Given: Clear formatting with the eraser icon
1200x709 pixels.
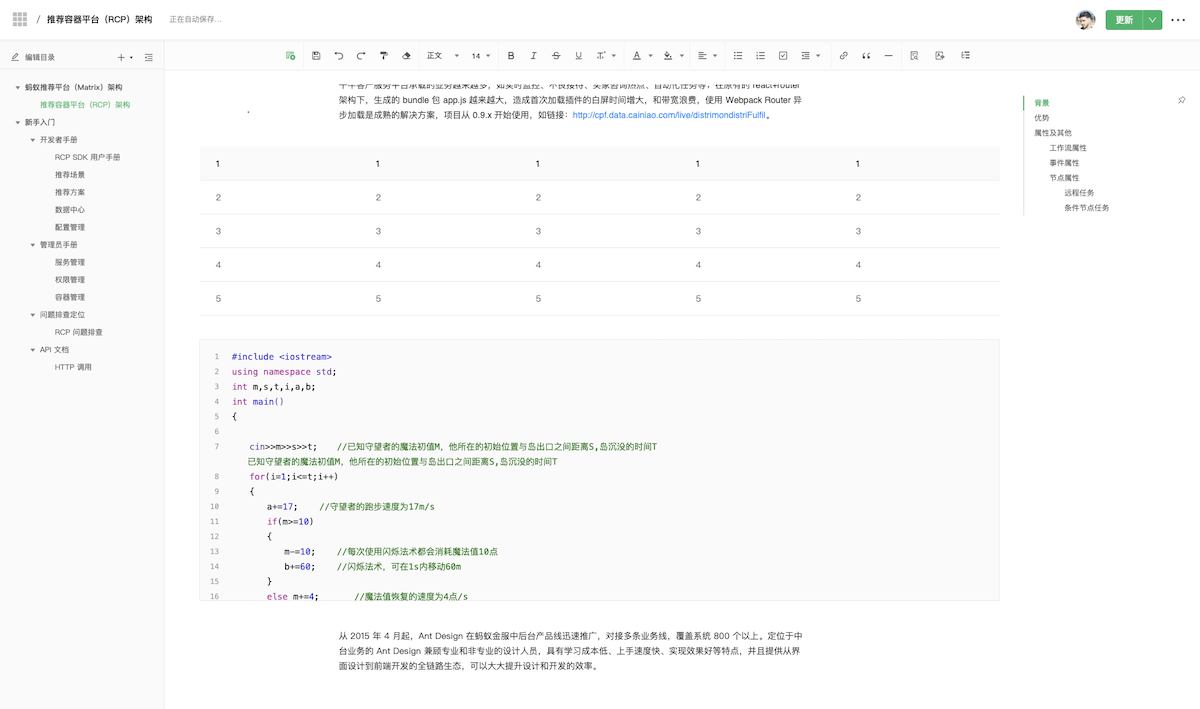Looking at the screenshot, I should [406, 56].
